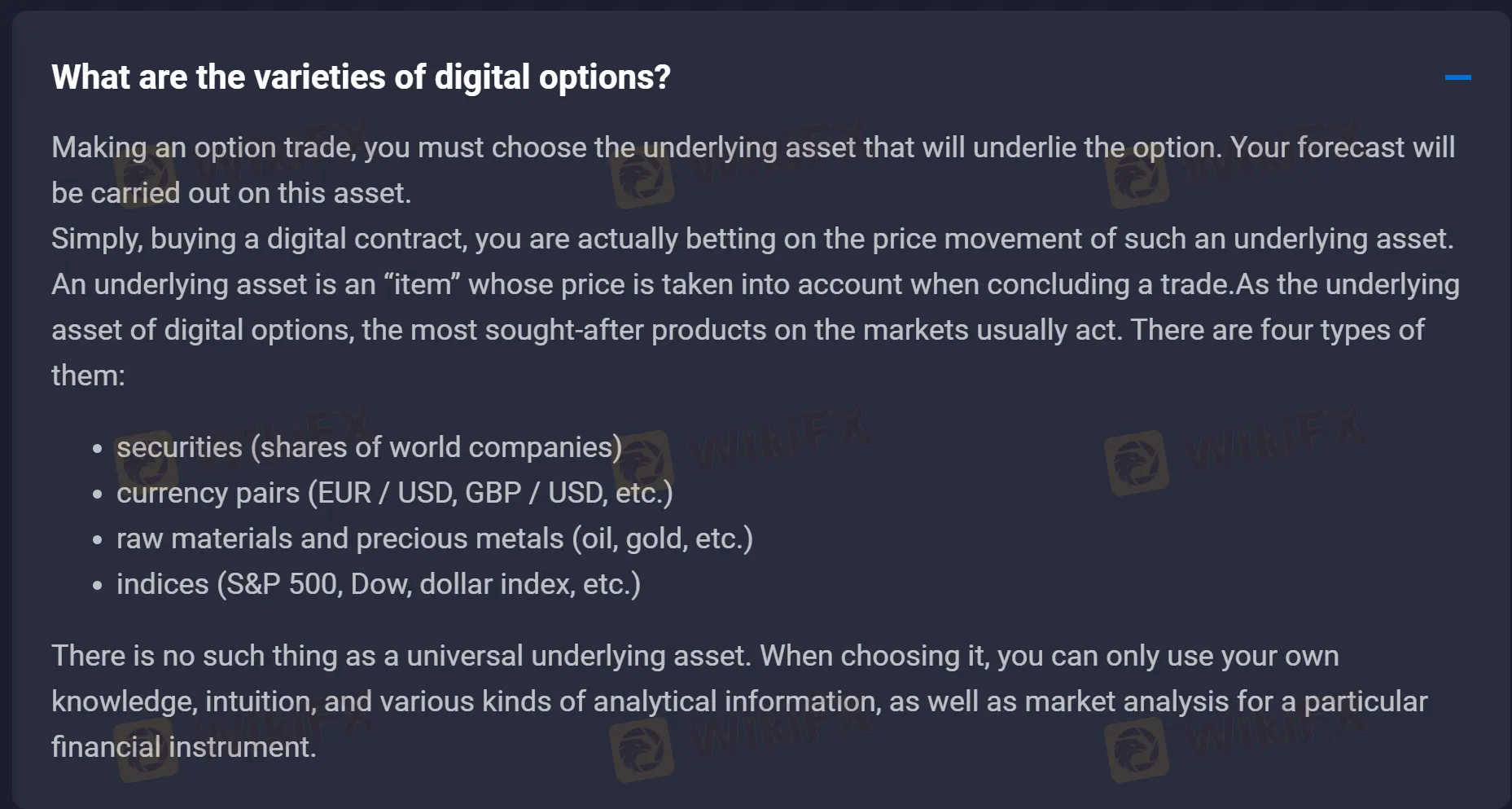The height and width of the screenshot is (809, 1512).
Task: Click the quoted word "item" in the paragraph
Action: [422, 284]
